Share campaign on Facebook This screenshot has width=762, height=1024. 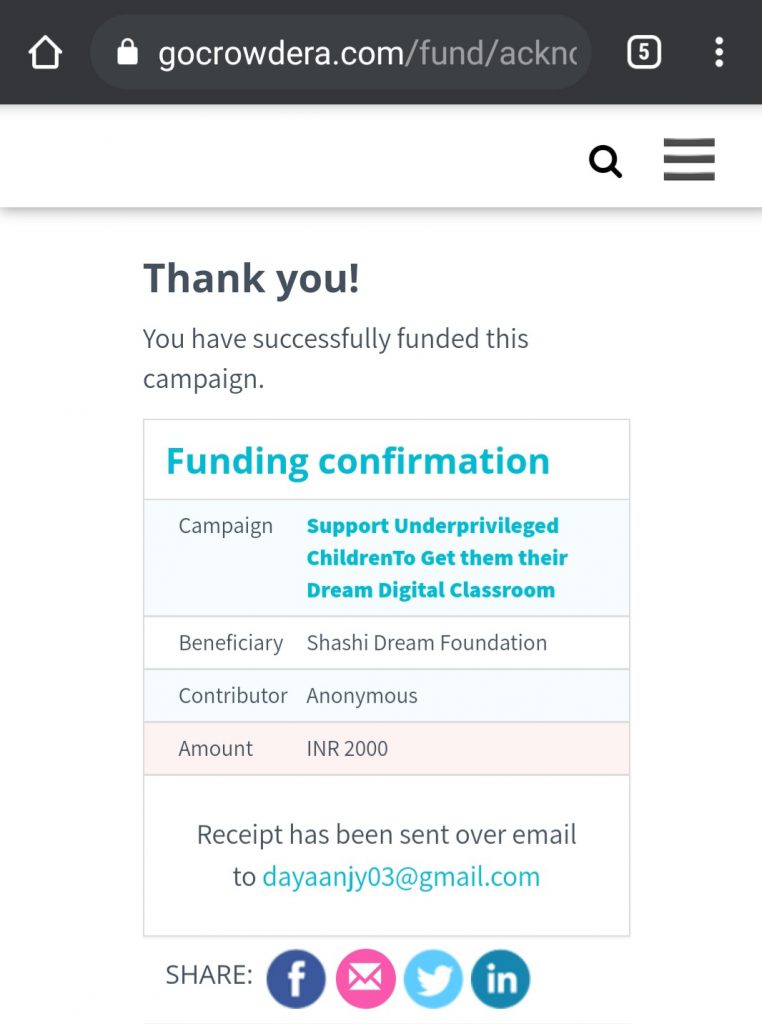click(x=296, y=978)
